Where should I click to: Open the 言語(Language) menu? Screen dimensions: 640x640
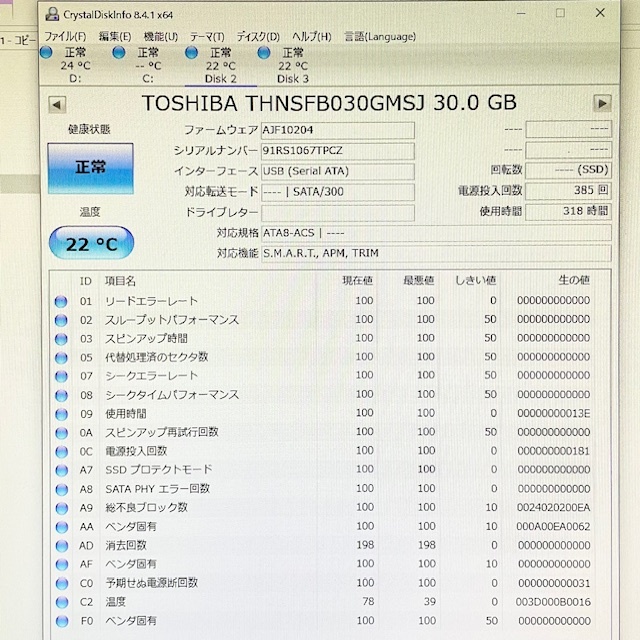click(x=380, y=37)
